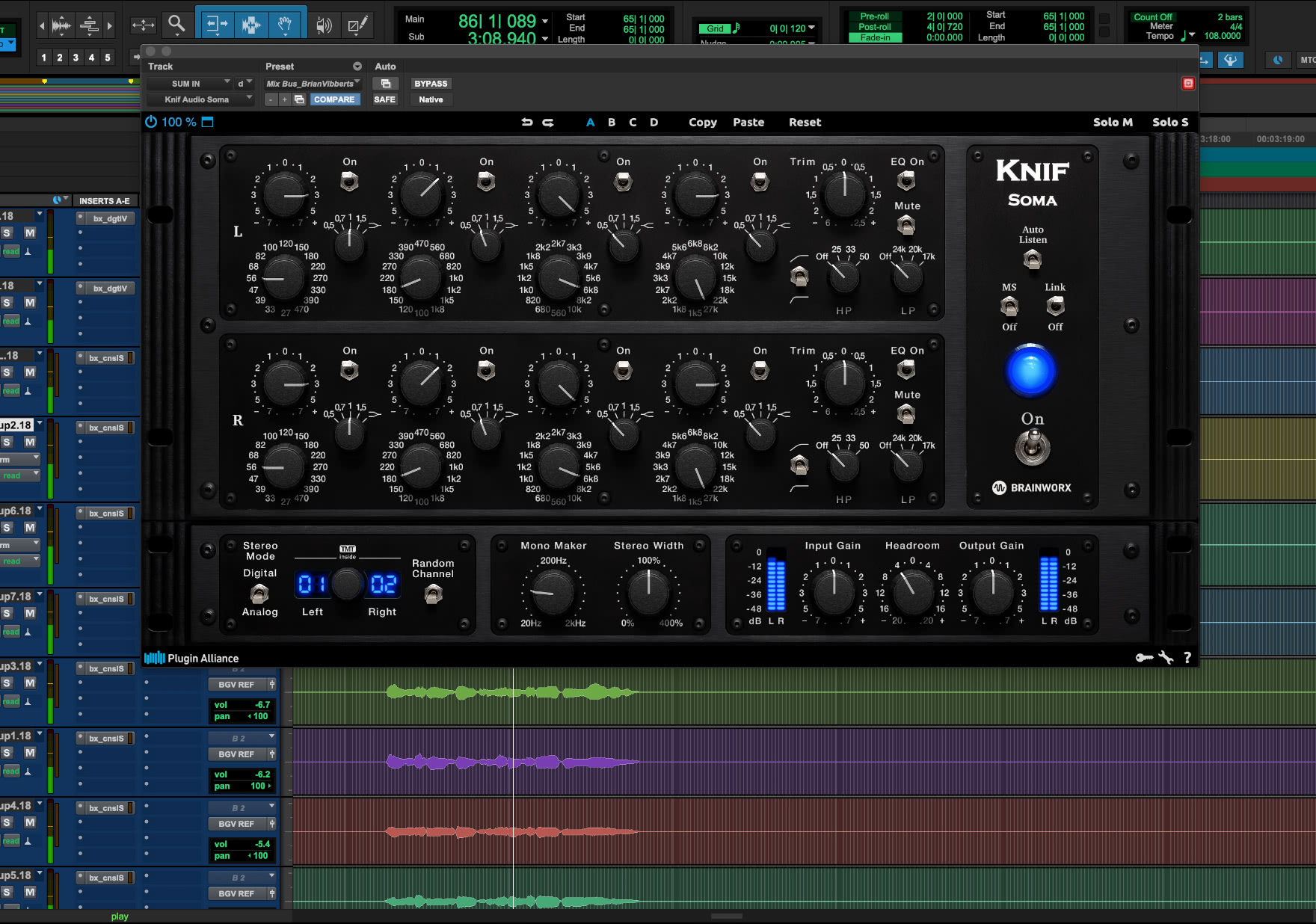The image size is (1316, 924).
Task: Select plugin settings bank D
Action: 654,122
